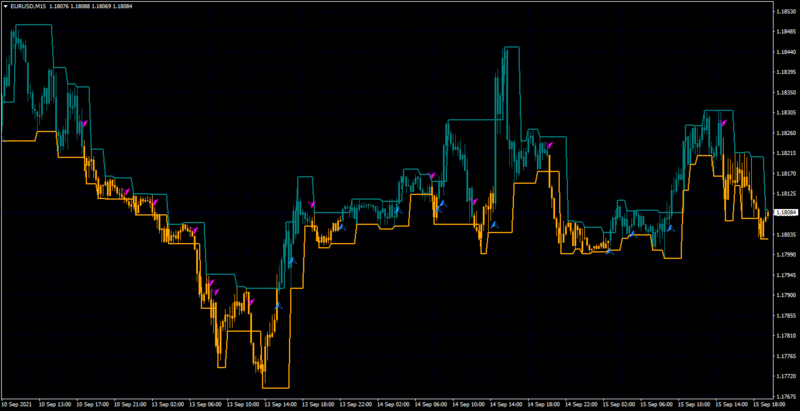800x411 pixels.
Task: Click the 14 Sep 14:00 time label
Action: [x=508, y=404]
